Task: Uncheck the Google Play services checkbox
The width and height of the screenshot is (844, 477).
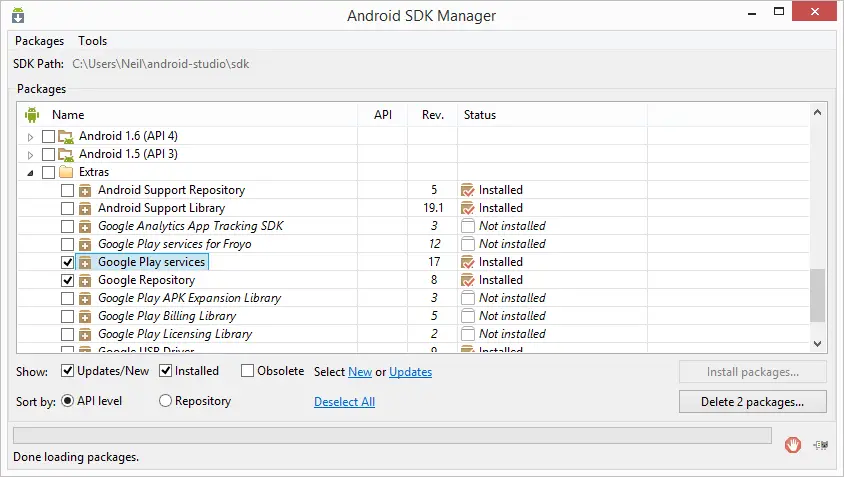Action: [67, 262]
